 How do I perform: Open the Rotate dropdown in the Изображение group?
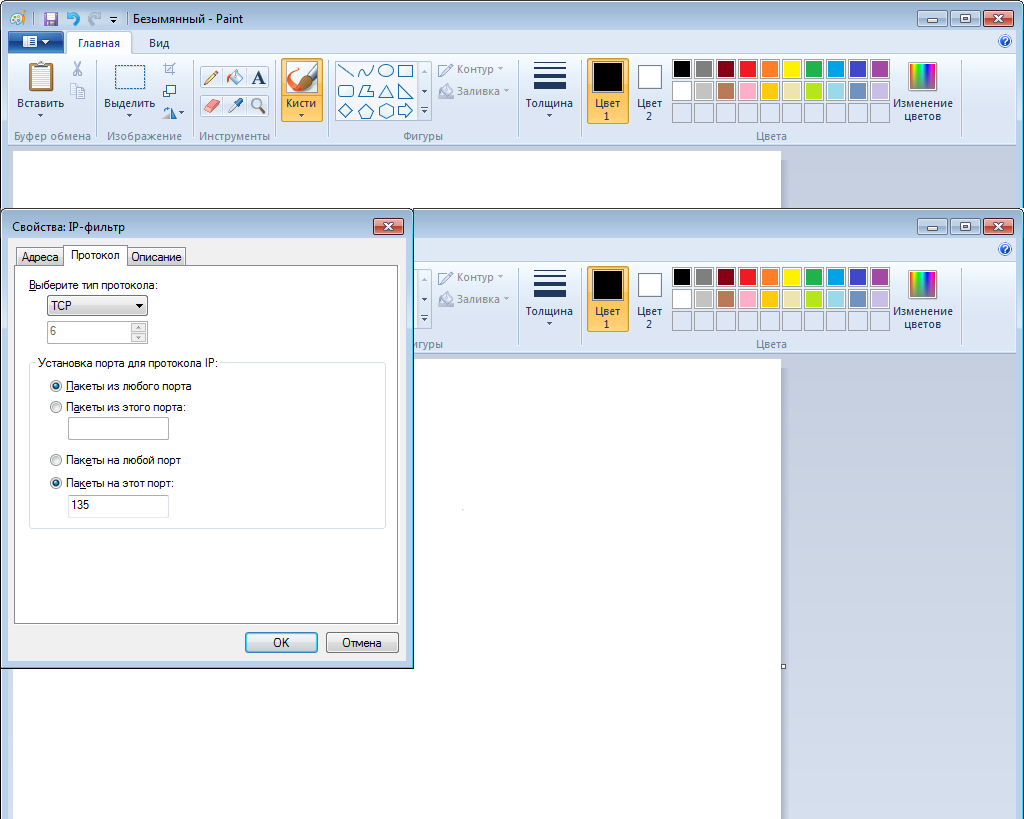click(x=173, y=112)
